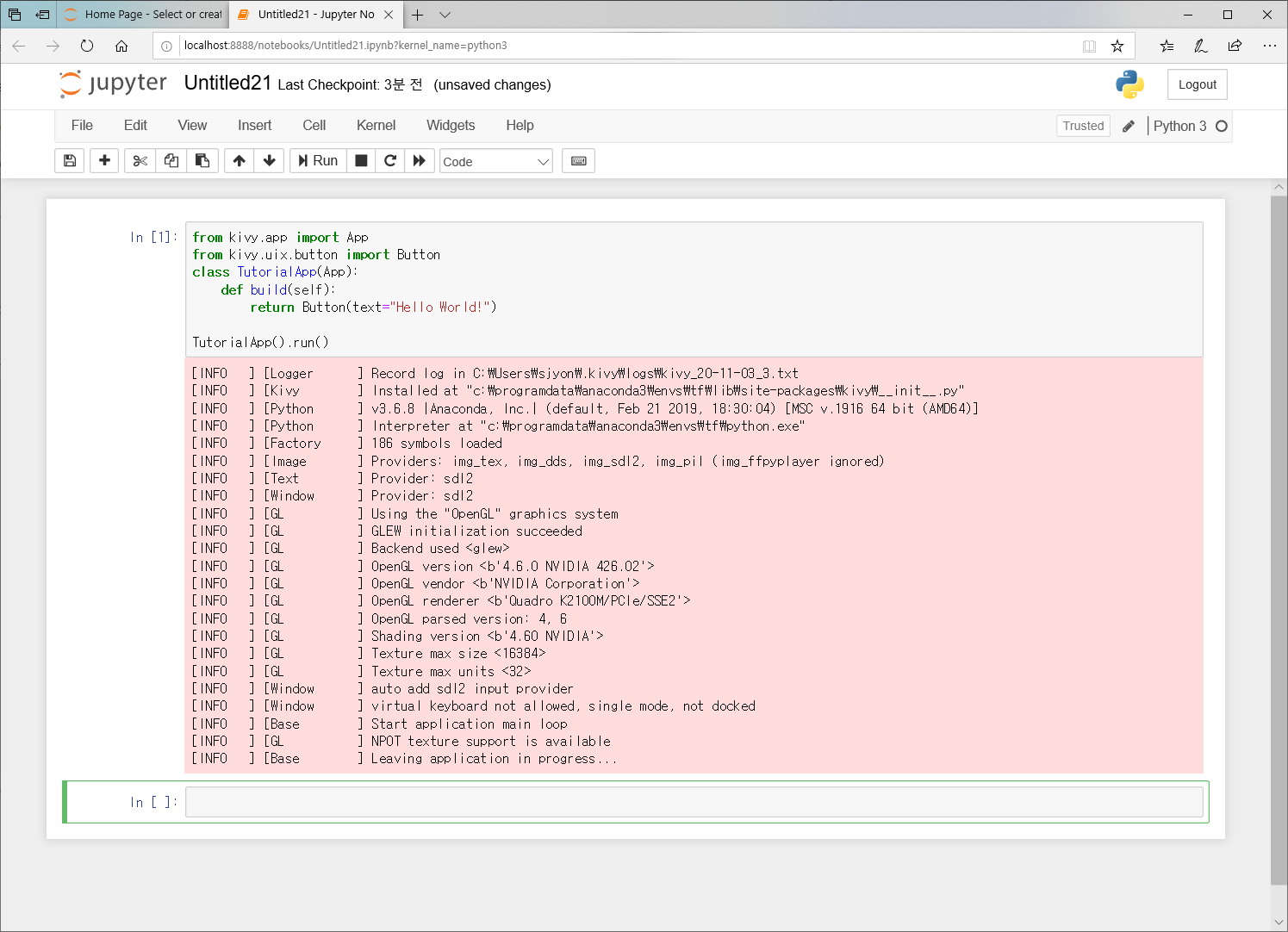The height and width of the screenshot is (932, 1288).
Task: Save and checkpoint the notebook
Action: click(70, 161)
